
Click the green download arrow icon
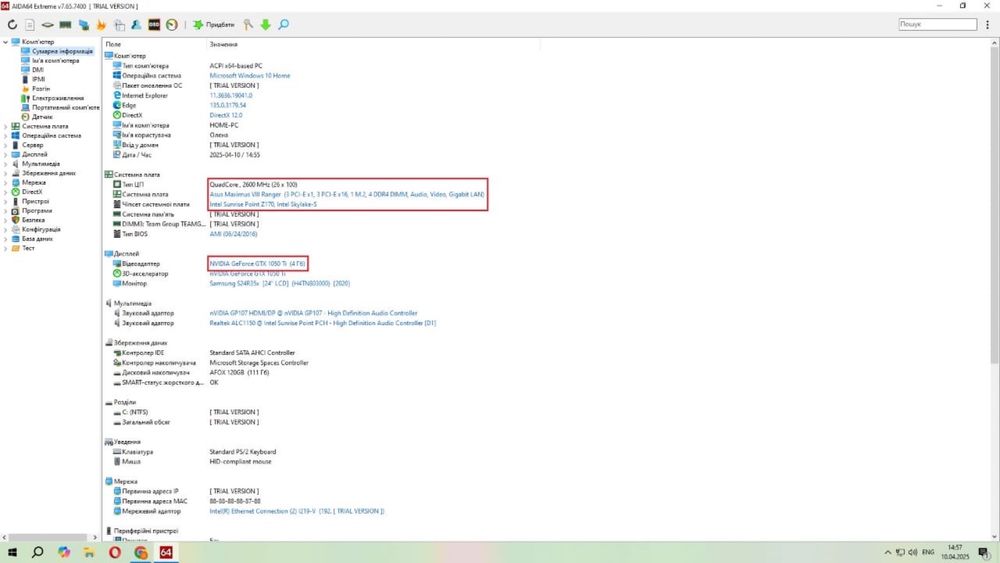[x=266, y=24]
